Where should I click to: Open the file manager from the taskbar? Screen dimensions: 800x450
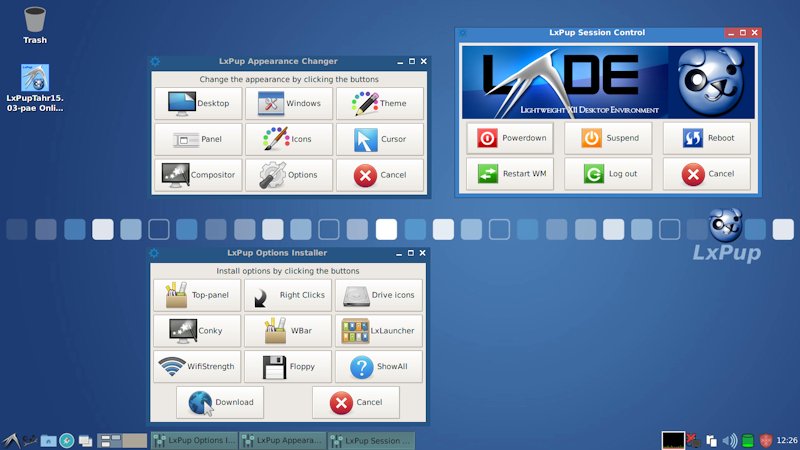click(48, 440)
